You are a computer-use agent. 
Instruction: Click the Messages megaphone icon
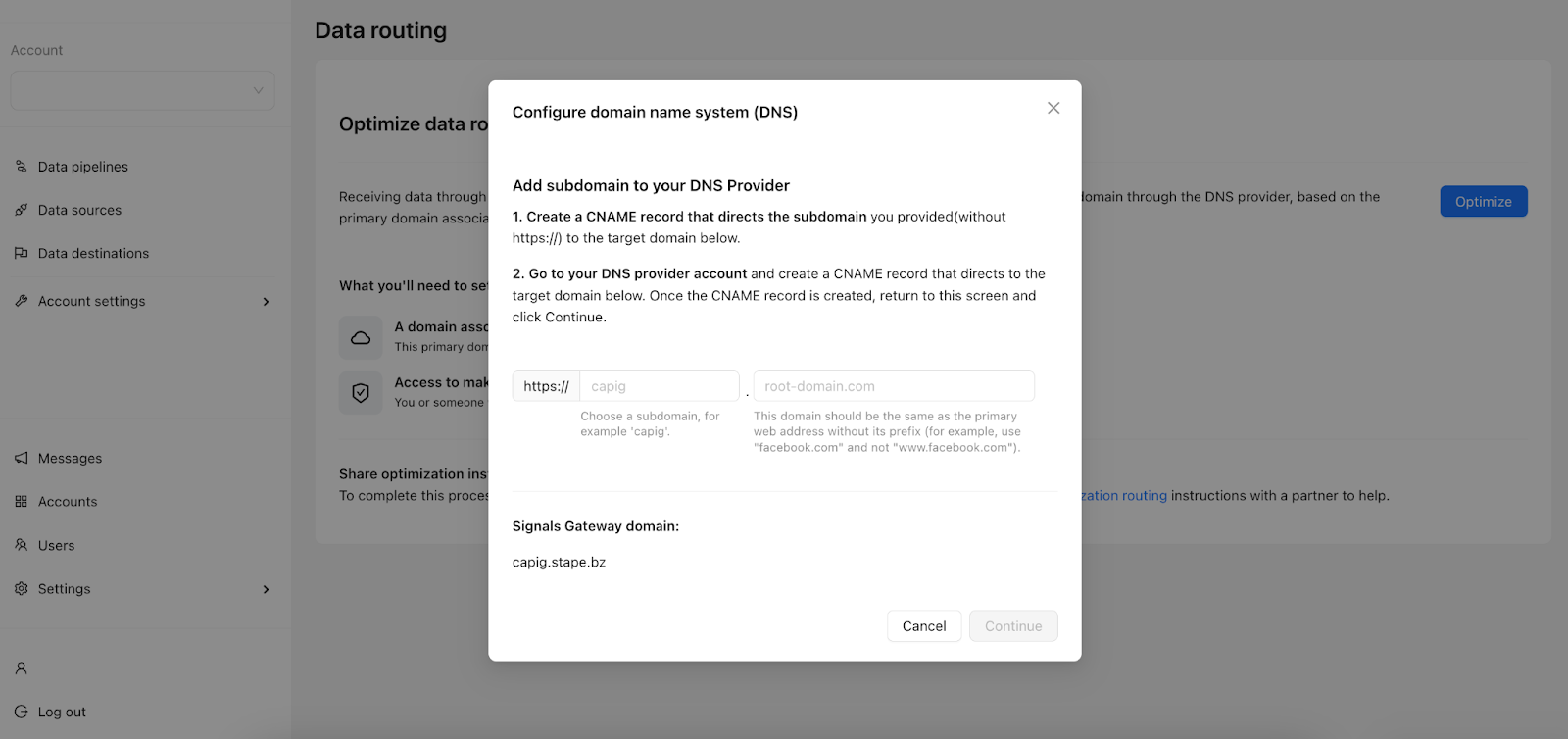point(21,458)
